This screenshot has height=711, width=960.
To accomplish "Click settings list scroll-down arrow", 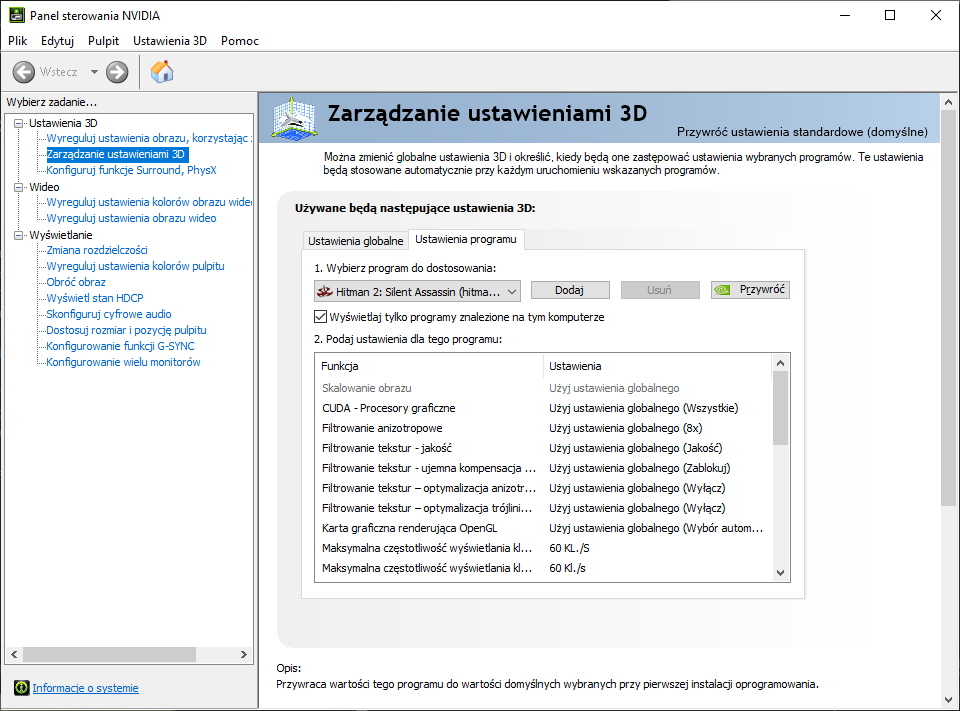I will (x=781, y=573).
